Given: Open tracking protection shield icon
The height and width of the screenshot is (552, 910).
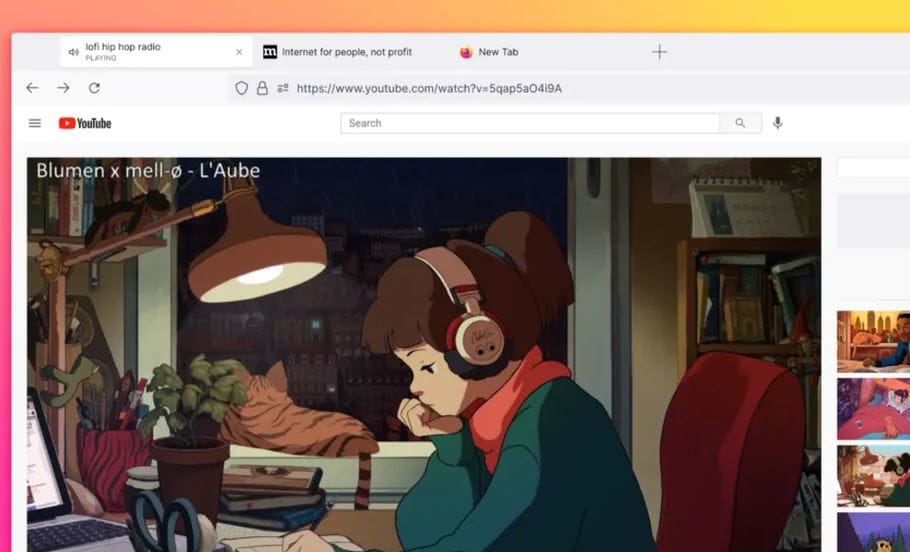Looking at the screenshot, I should click(x=241, y=88).
